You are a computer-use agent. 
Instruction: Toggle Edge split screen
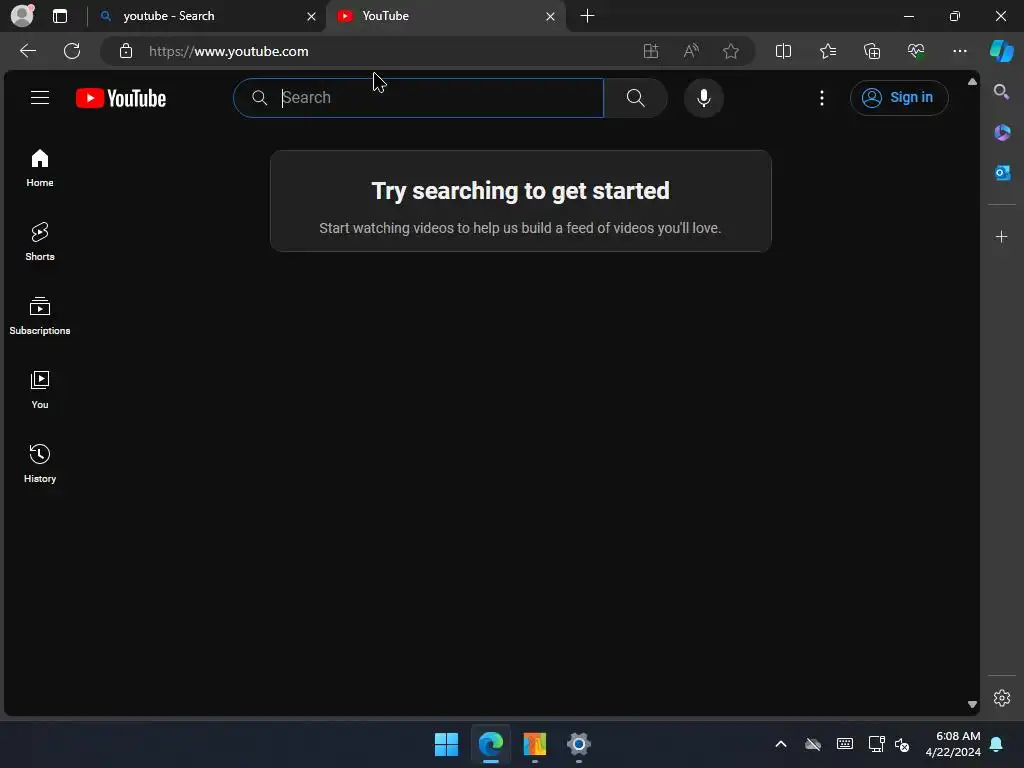[x=783, y=52]
